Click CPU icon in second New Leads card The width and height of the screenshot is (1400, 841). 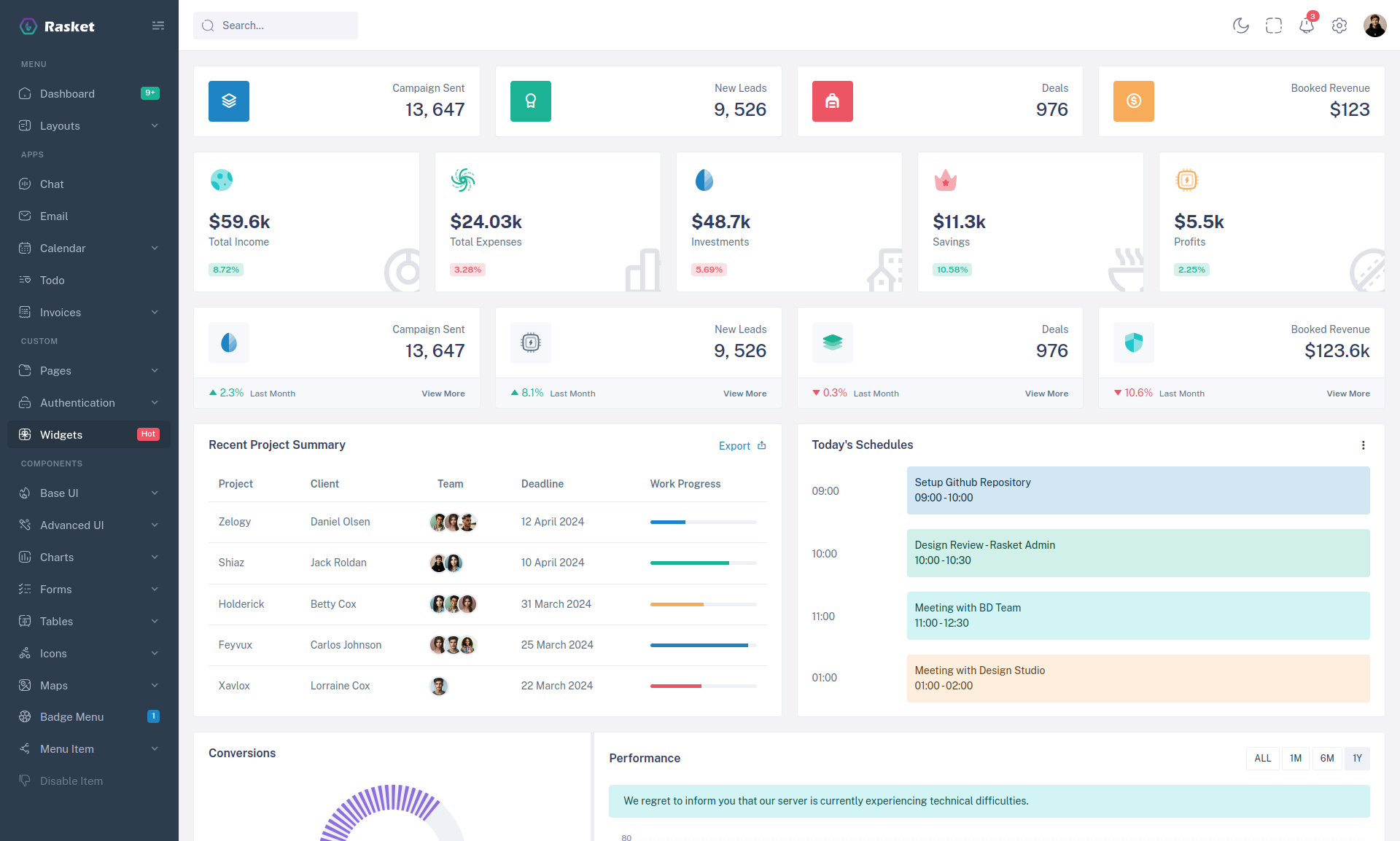(531, 343)
